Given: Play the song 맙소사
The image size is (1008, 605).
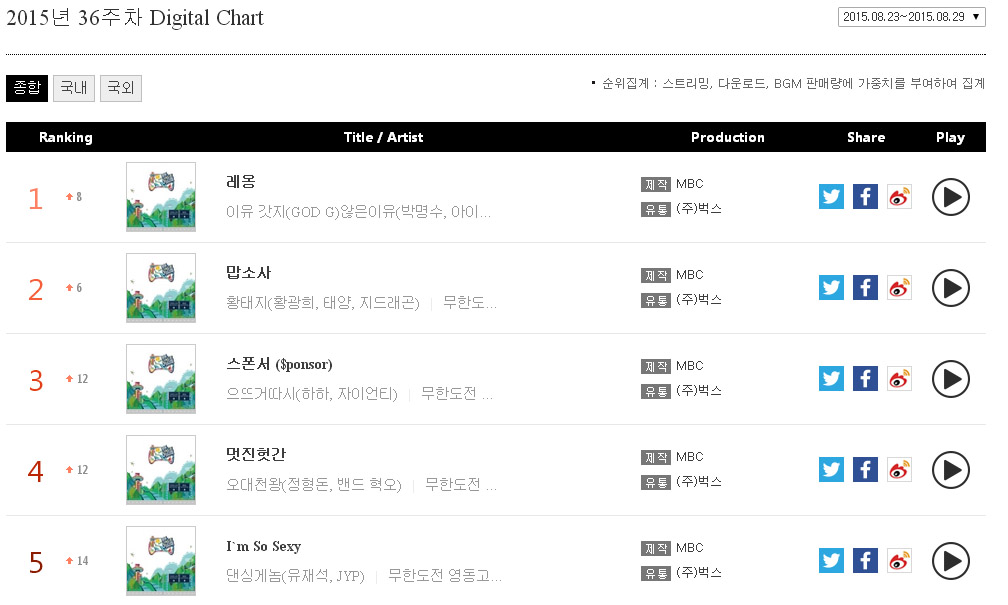Looking at the screenshot, I should click(950, 288).
